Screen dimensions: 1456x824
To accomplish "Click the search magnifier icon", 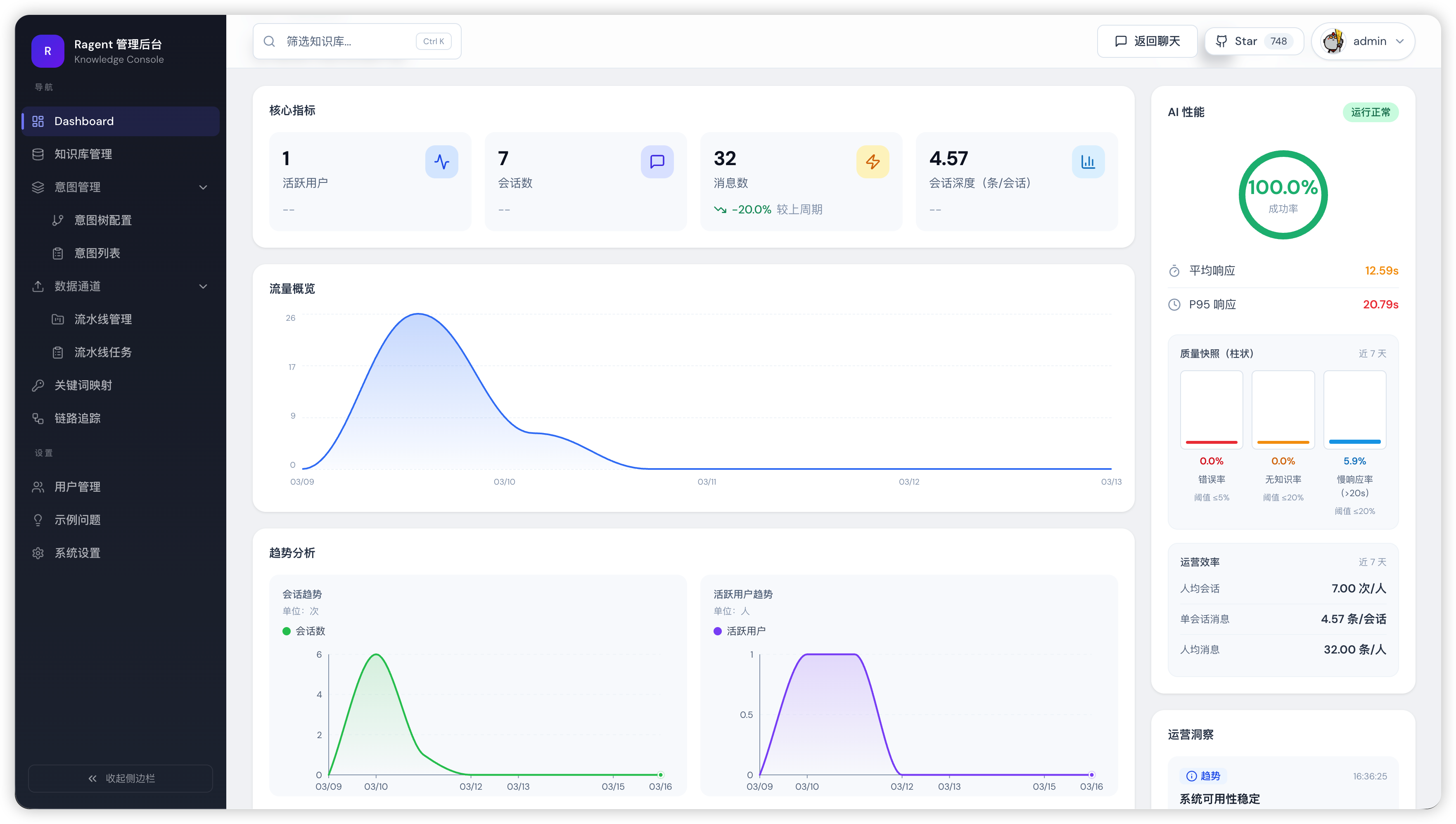I will (x=270, y=41).
